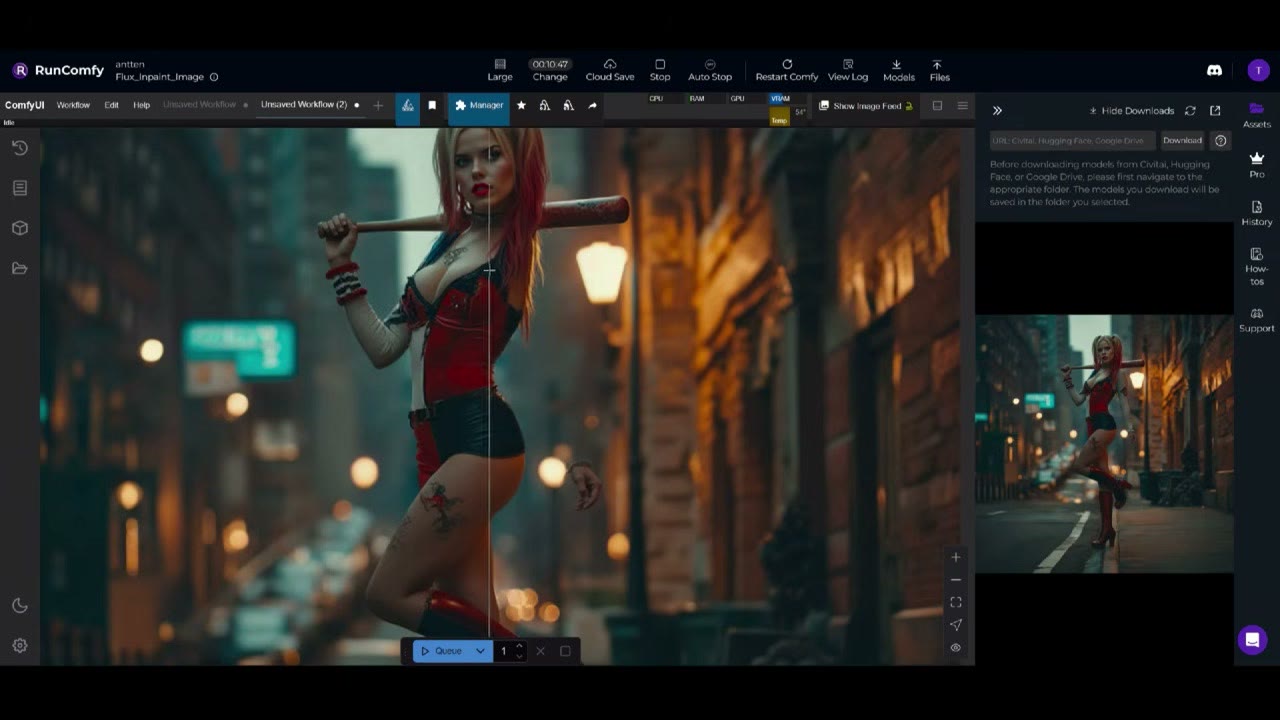Add a new workflow tab
The image size is (1280, 720).
tap(378, 105)
